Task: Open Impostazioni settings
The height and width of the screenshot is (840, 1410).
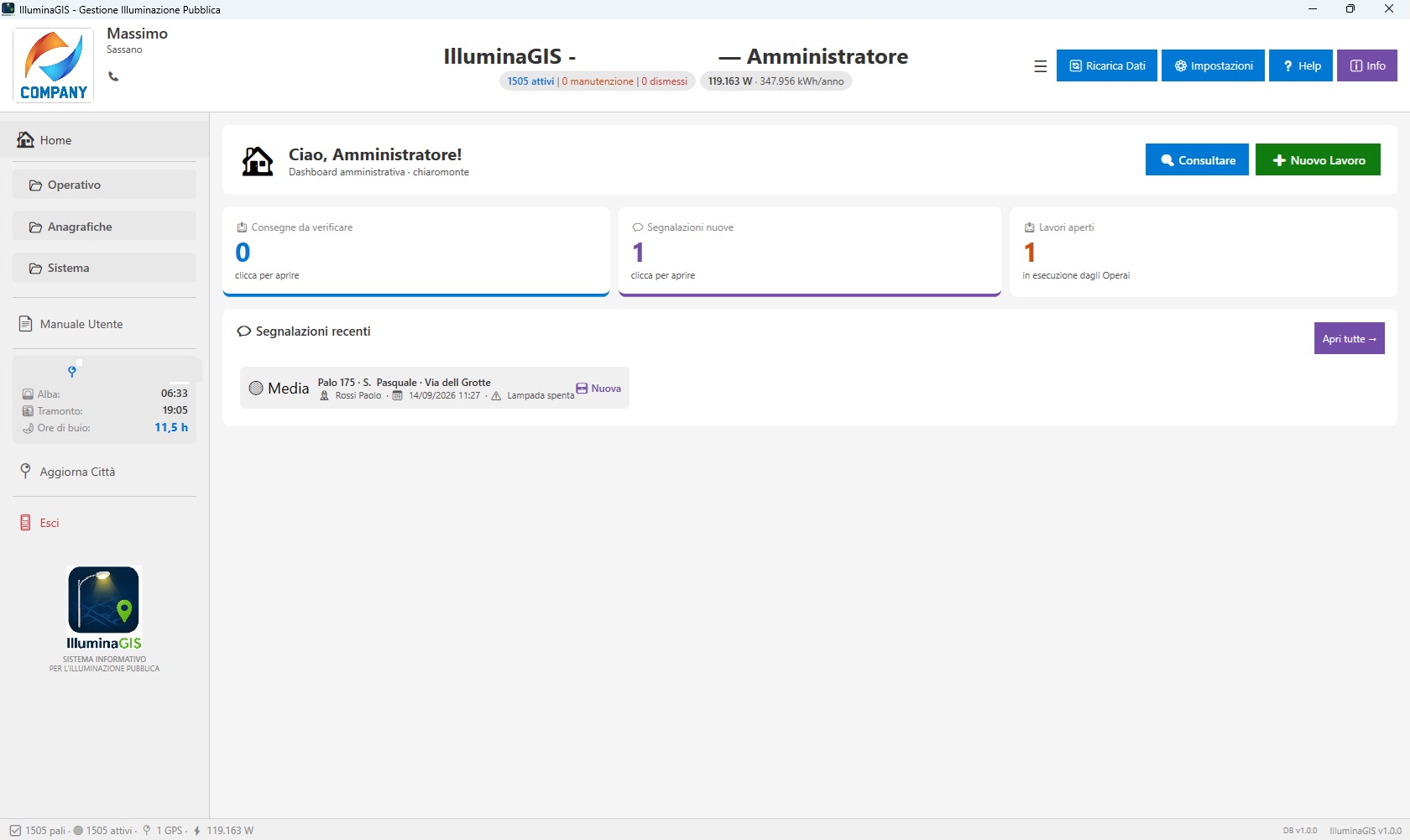Action: [1213, 65]
